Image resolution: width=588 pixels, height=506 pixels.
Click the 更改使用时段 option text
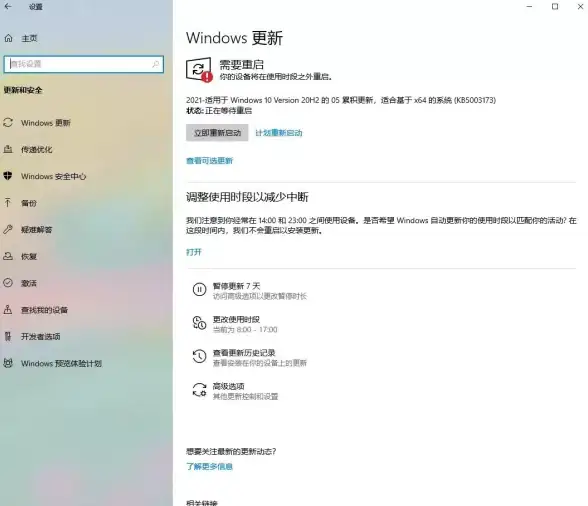tap(236, 320)
